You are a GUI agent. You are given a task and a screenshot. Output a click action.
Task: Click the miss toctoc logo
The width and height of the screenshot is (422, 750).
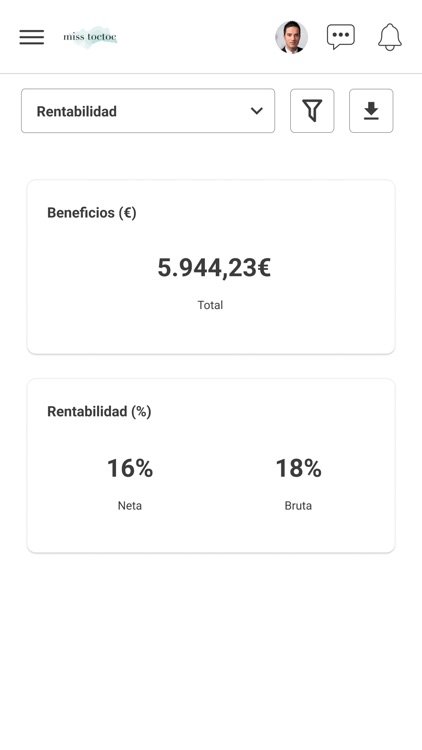click(90, 37)
